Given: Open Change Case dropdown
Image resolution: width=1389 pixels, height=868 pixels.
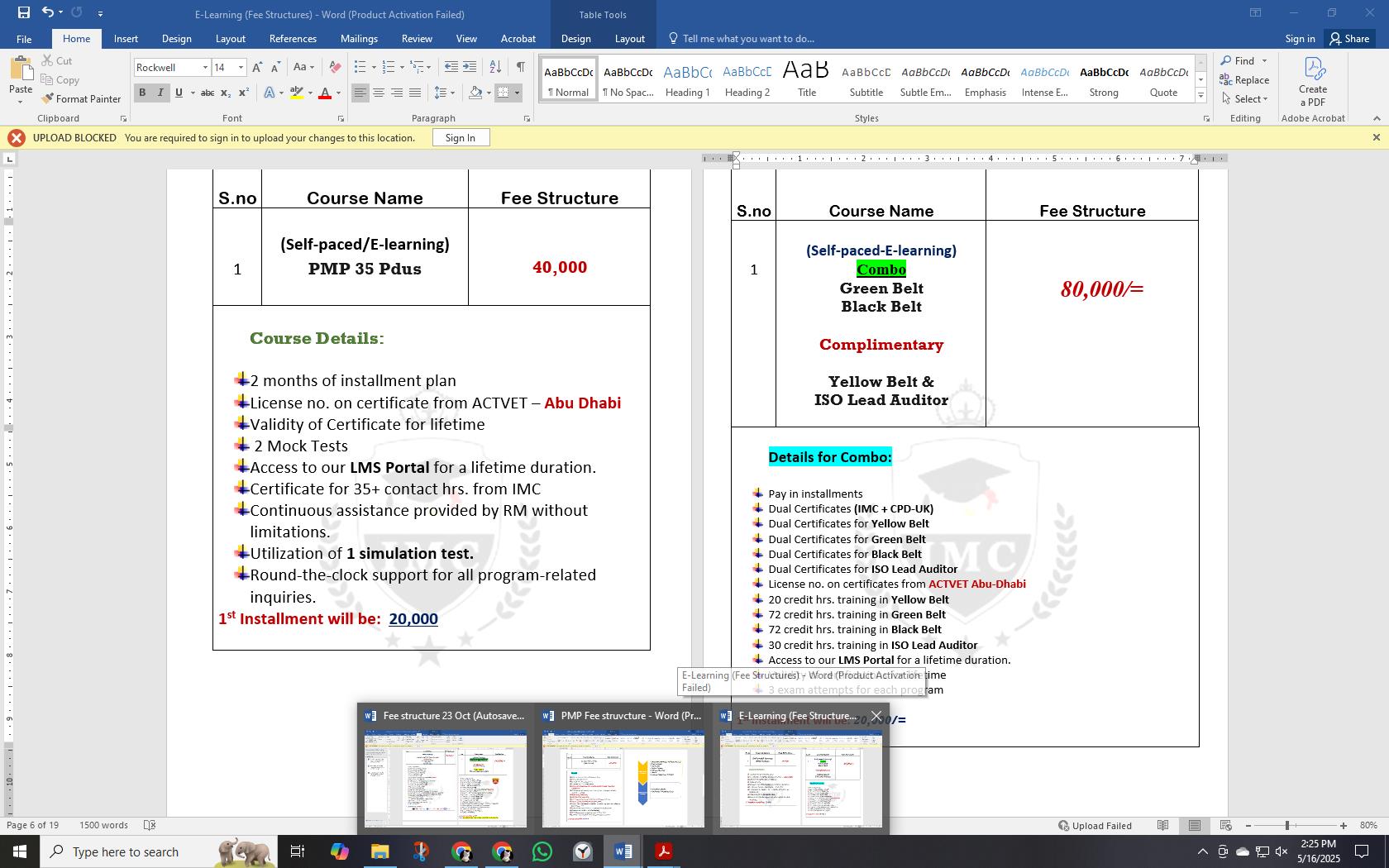Looking at the screenshot, I should click(303, 67).
